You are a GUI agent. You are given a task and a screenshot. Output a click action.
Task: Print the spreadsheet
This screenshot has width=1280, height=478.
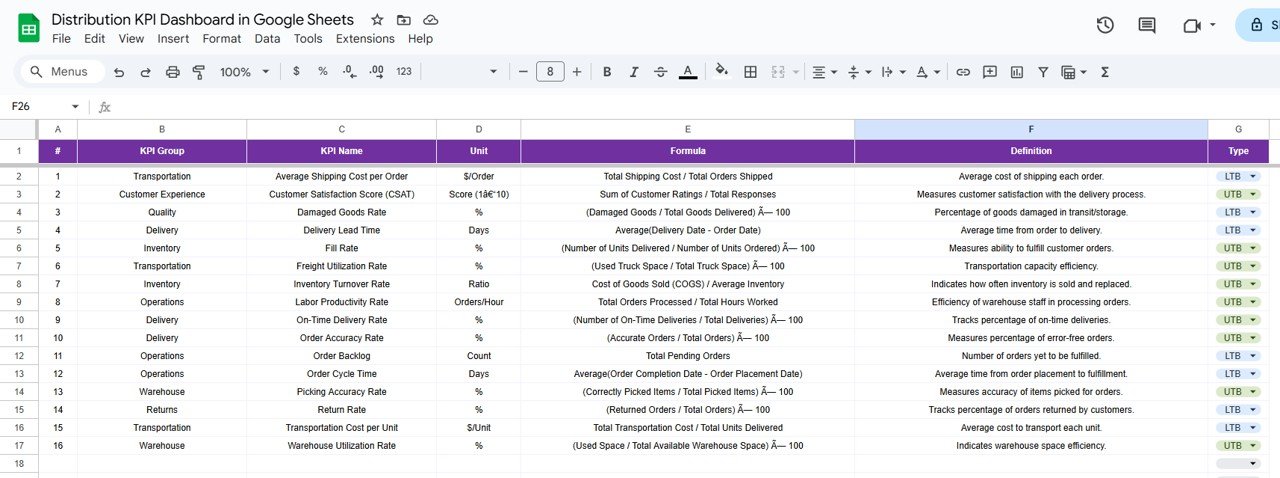coord(172,72)
